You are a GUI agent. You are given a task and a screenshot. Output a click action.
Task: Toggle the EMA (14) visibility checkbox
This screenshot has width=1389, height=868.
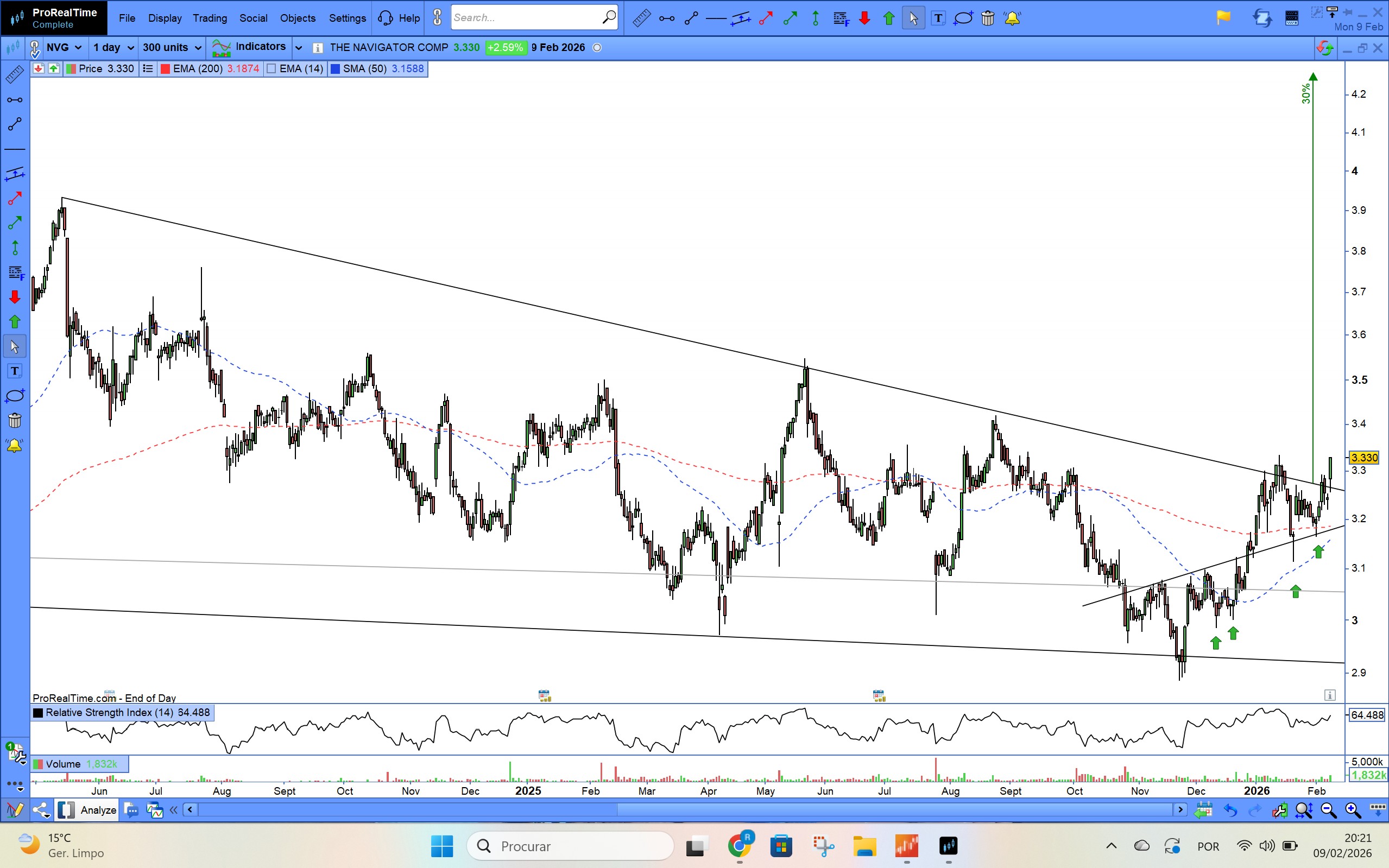click(272, 69)
